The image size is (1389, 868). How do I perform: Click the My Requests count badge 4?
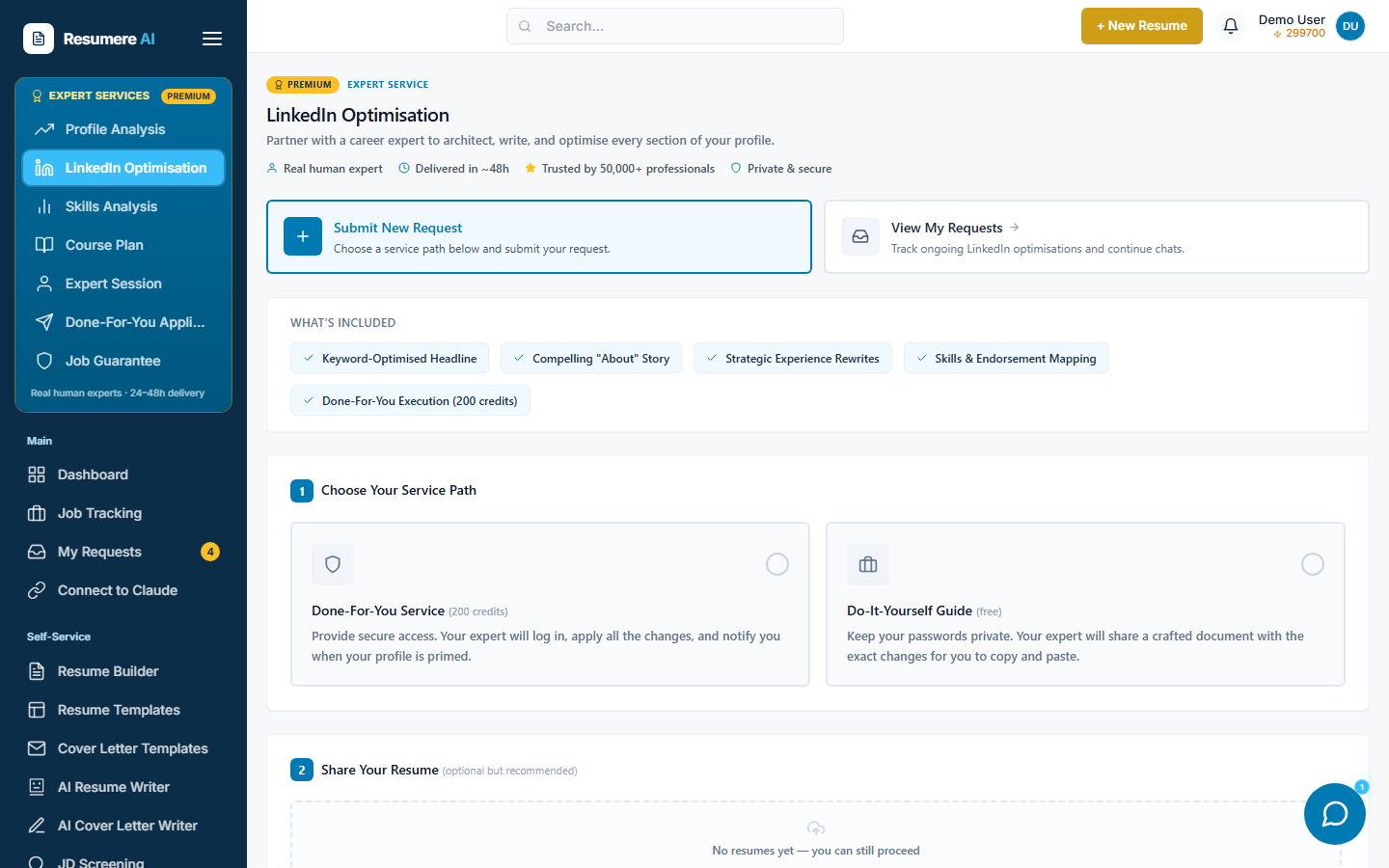[210, 552]
